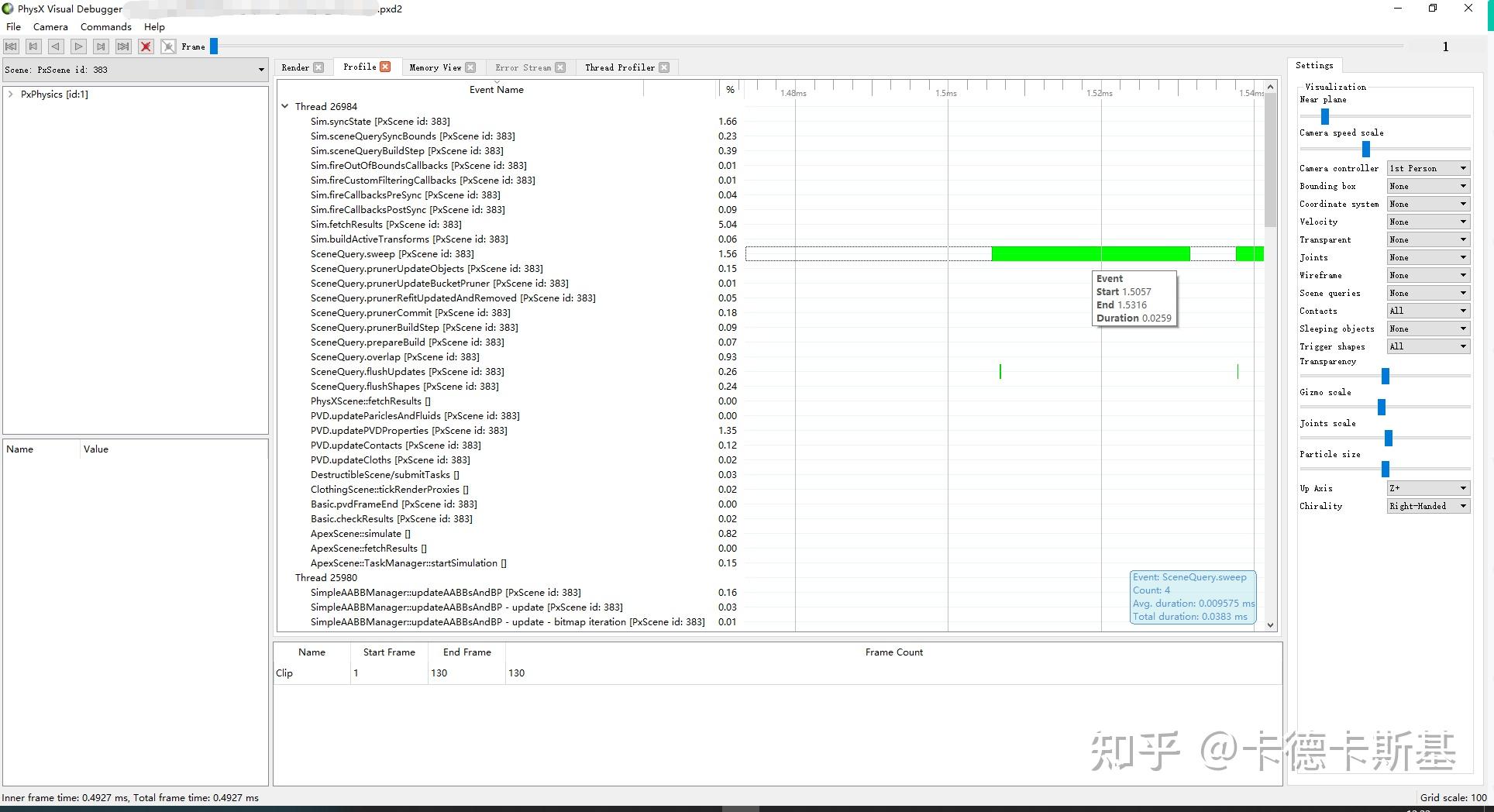Open the Scene PxScene id 383 dropdown
The width and height of the screenshot is (1494, 812).
coord(135,70)
